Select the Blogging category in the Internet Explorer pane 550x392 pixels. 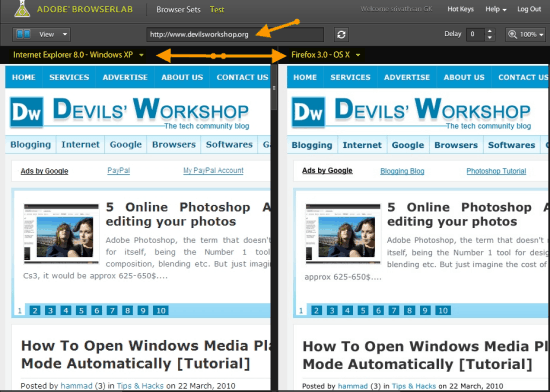pos(31,144)
